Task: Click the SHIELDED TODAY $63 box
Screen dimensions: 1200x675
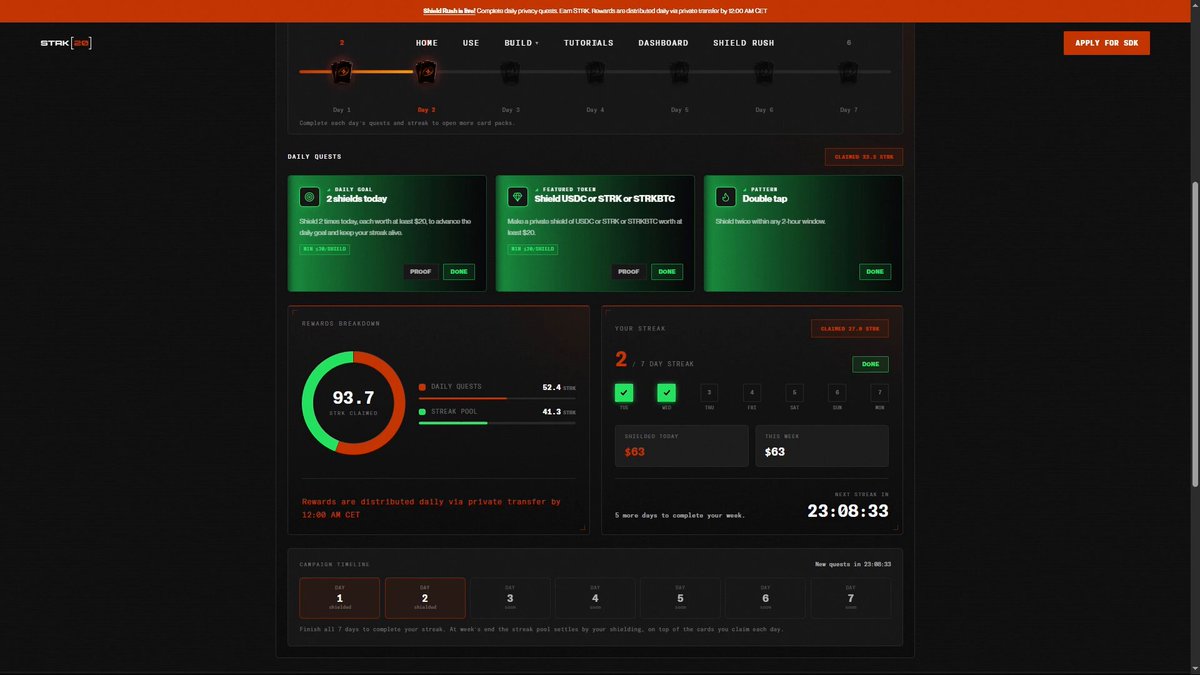Action: (681, 446)
